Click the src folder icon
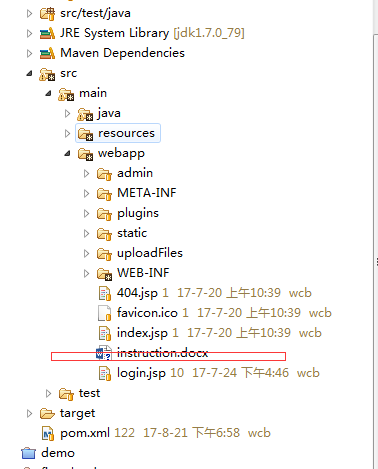378x469 pixels. click(x=47, y=74)
